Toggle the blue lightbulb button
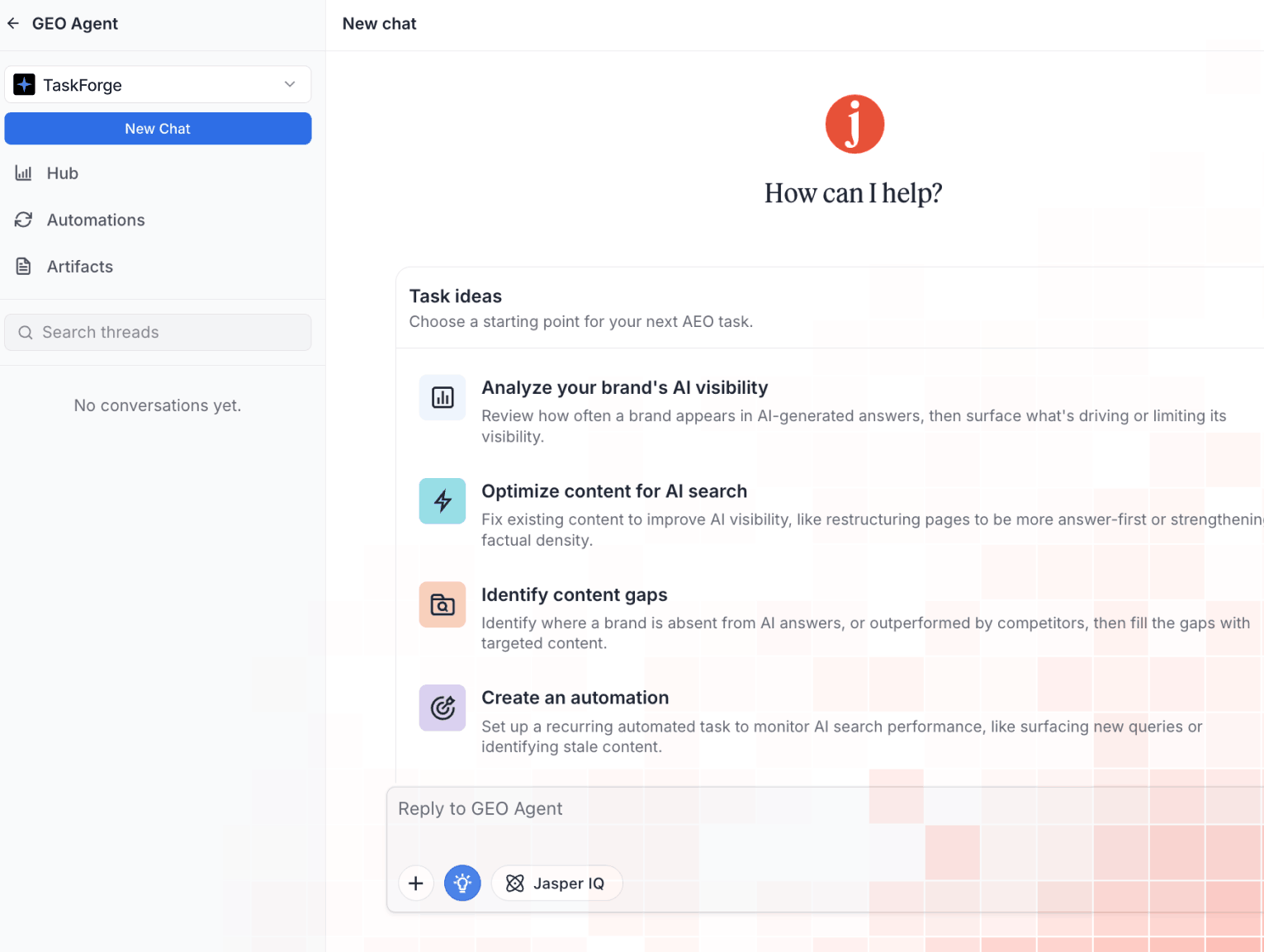The image size is (1264, 952). (x=462, y=883)
